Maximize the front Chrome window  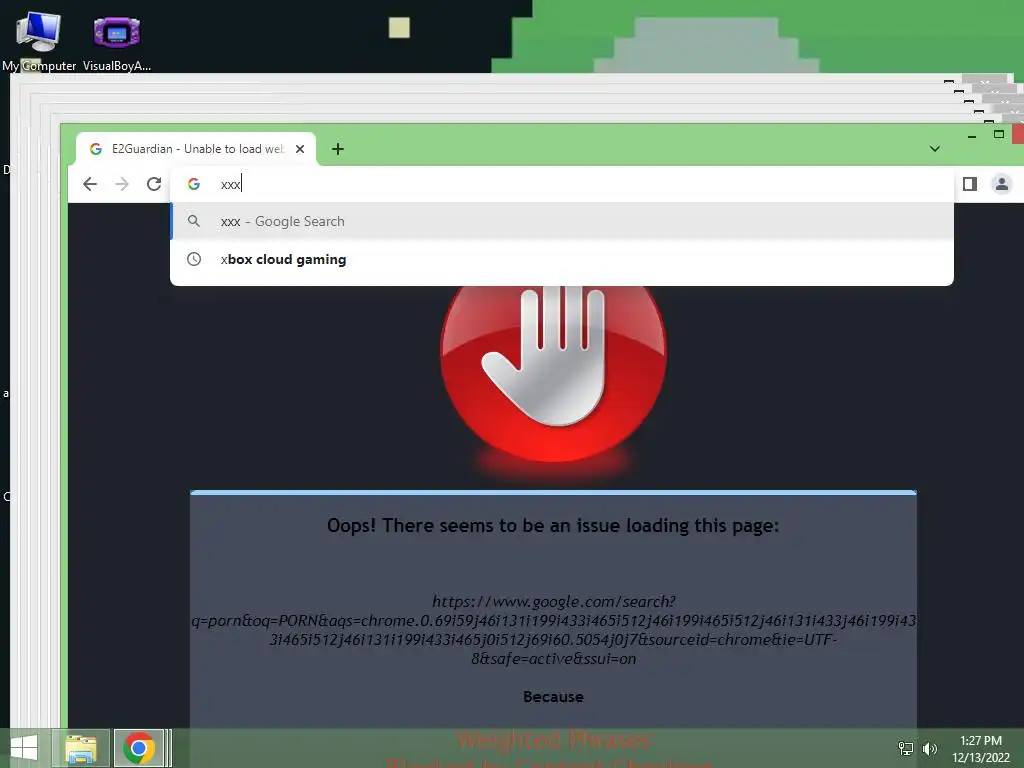click(x=999, y=135)
